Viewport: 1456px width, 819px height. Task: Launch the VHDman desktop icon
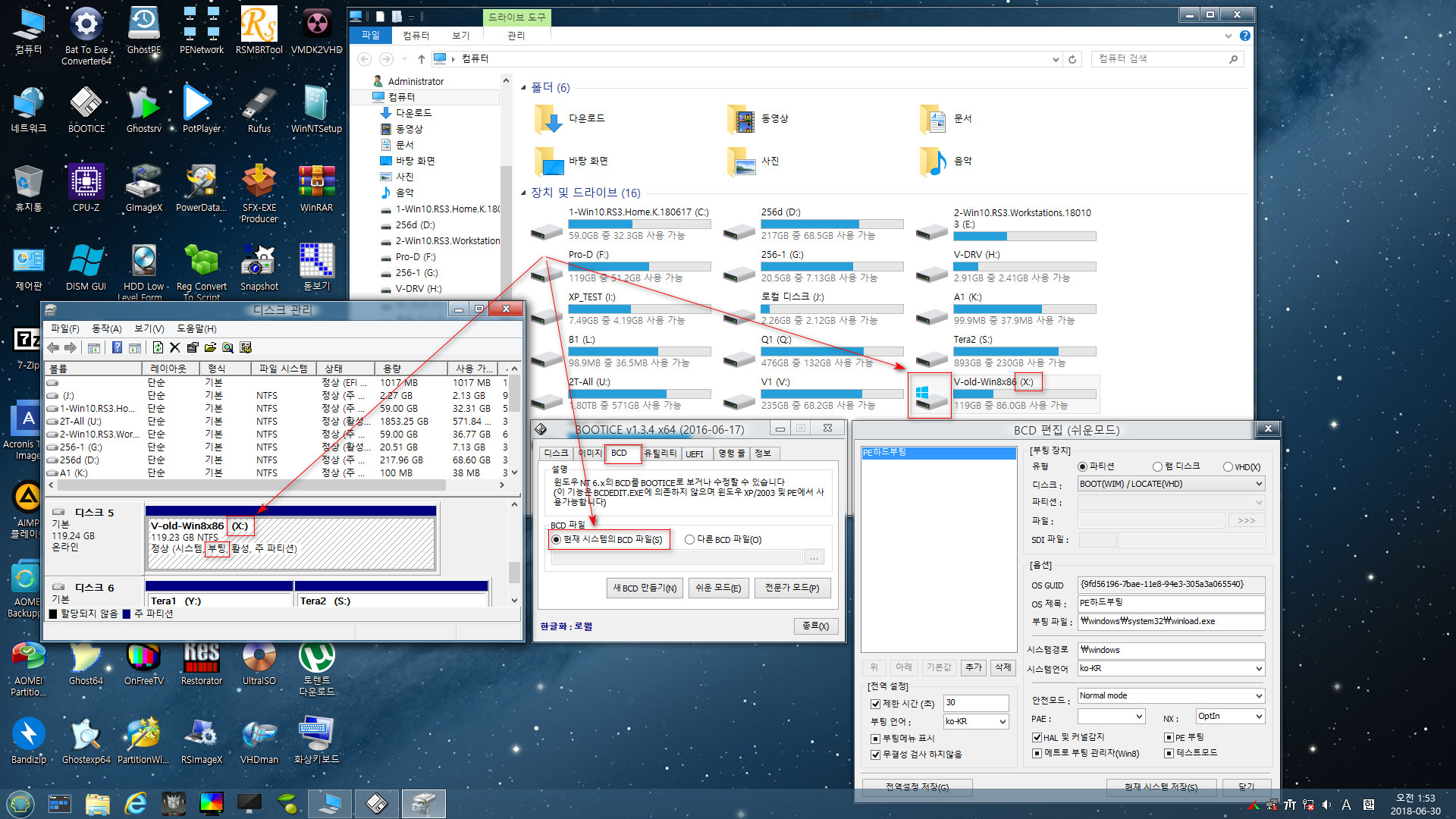tap(259, 739)
